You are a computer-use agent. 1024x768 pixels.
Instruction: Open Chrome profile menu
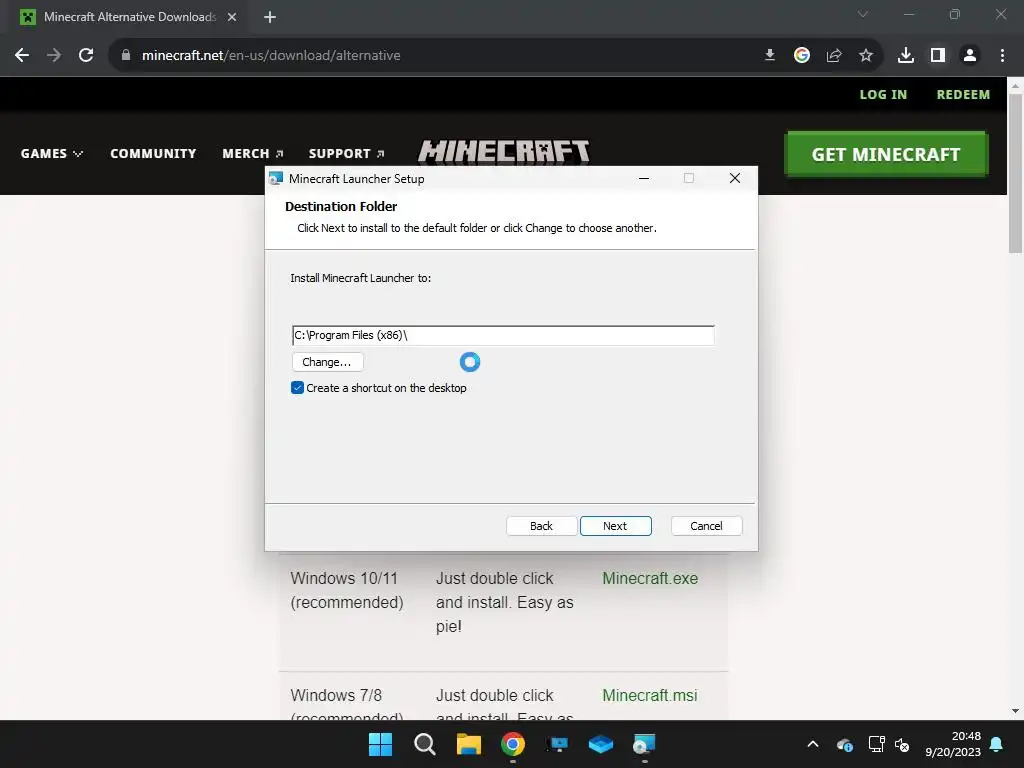coord(970,56)
